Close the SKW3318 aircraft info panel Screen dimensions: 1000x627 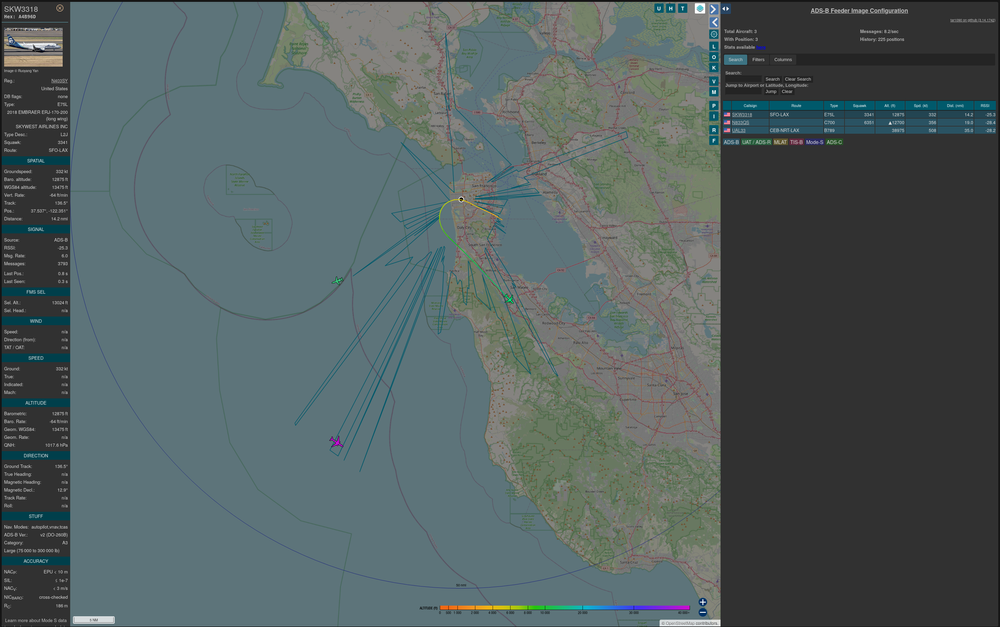coord(60,8)
